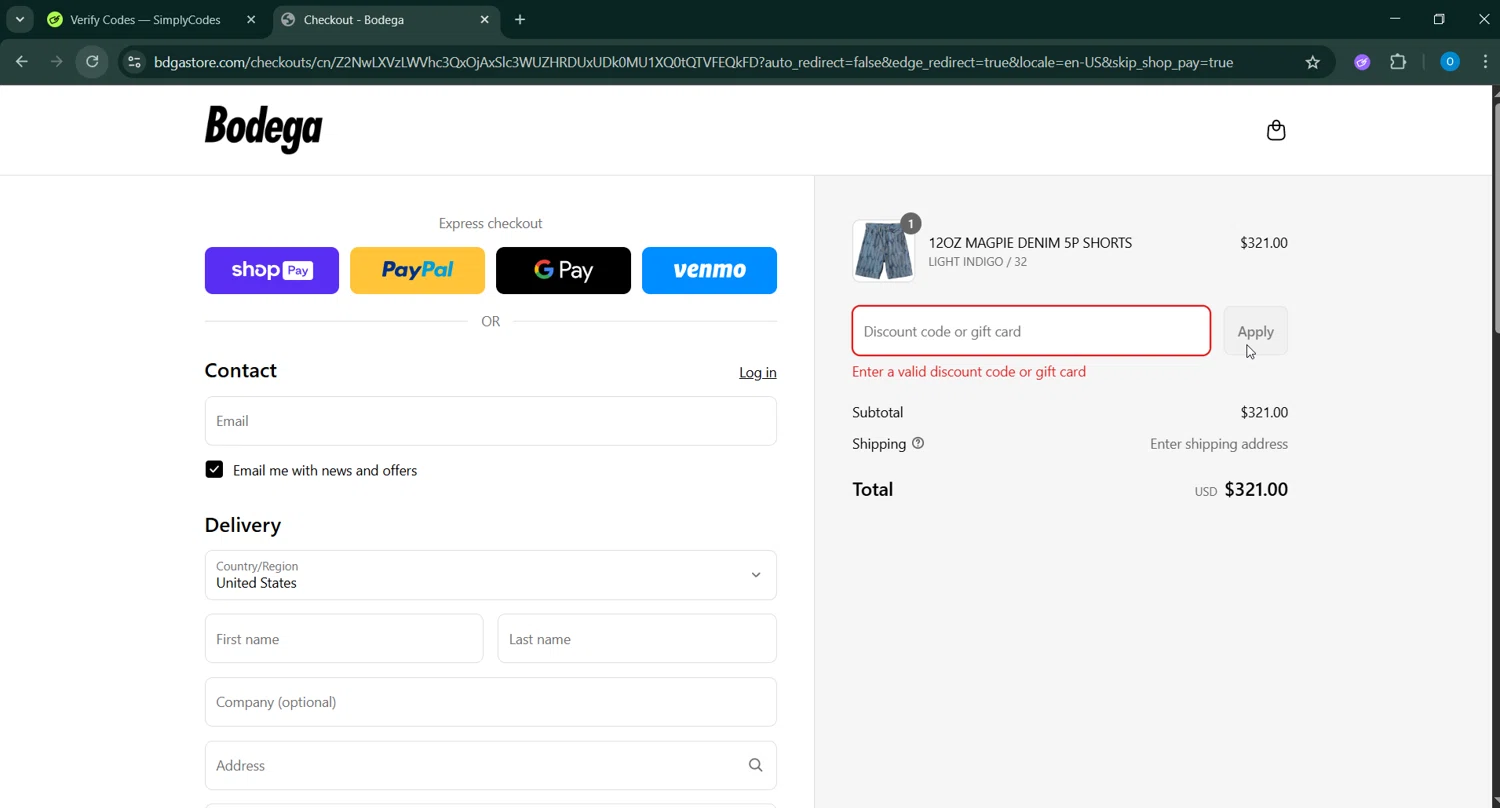Focus the Discount code or gift card field
Viewport: 1500px width, 808px height.
click(x=1031, y=331)
